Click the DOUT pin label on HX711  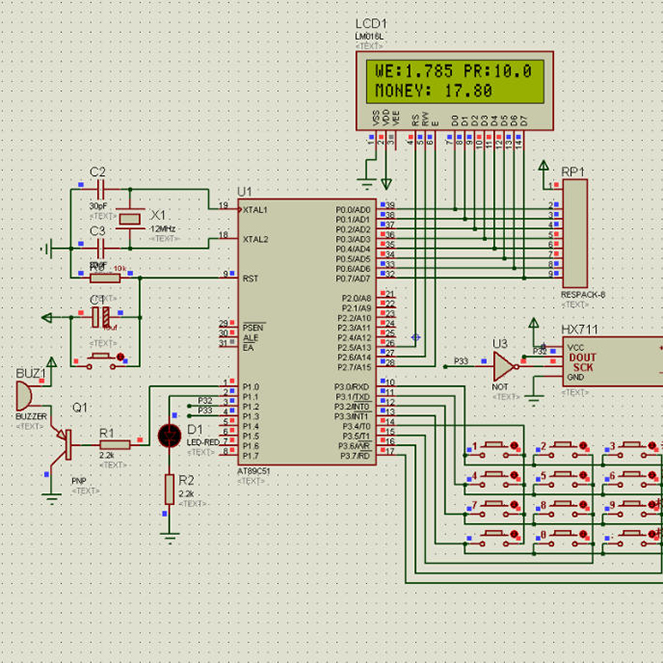[x=582, y=357]
